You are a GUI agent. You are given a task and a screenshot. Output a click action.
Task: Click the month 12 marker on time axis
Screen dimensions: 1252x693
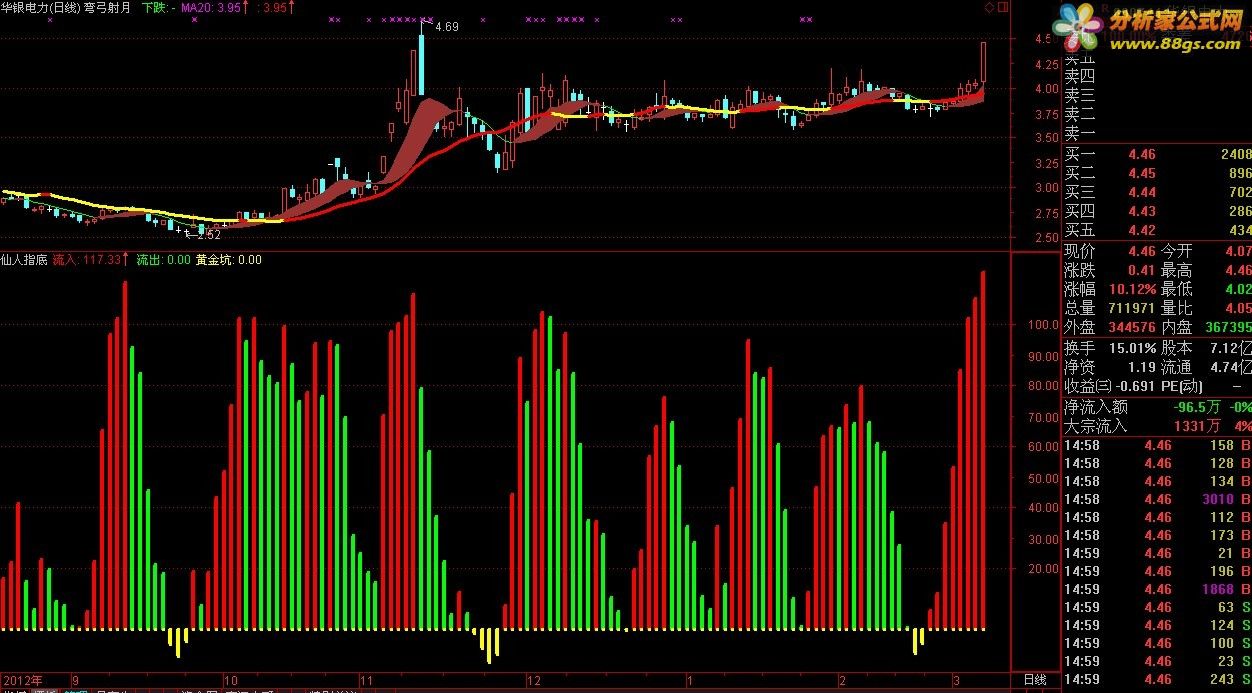point(534,680)
